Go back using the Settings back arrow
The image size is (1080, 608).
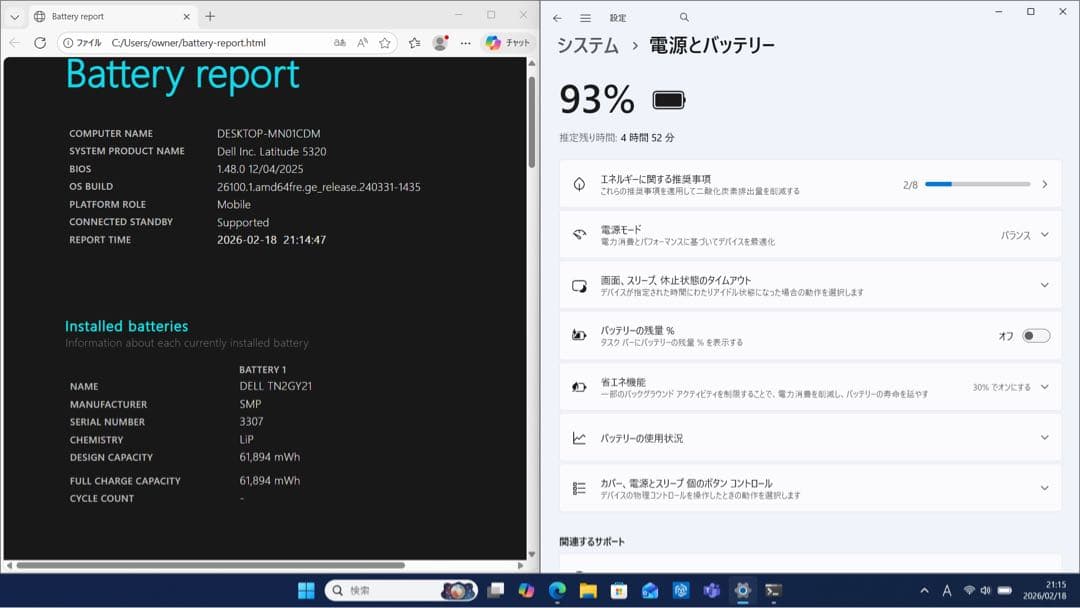click(x=557, y=17)
